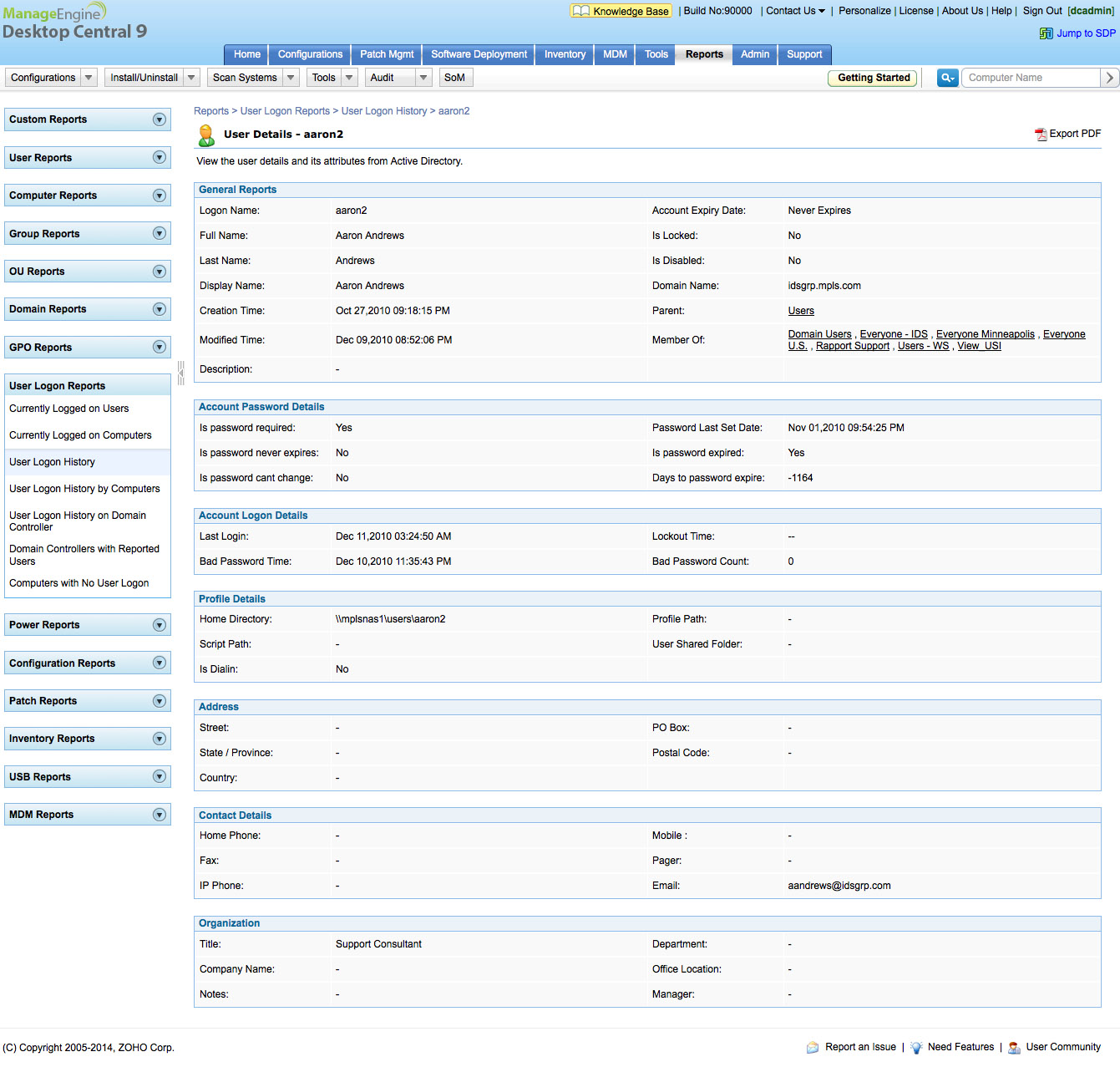Click the email address aandrews@idsgrp.com
Viewport: 1120px width, 1067px height.
click(x=839, y=886)
